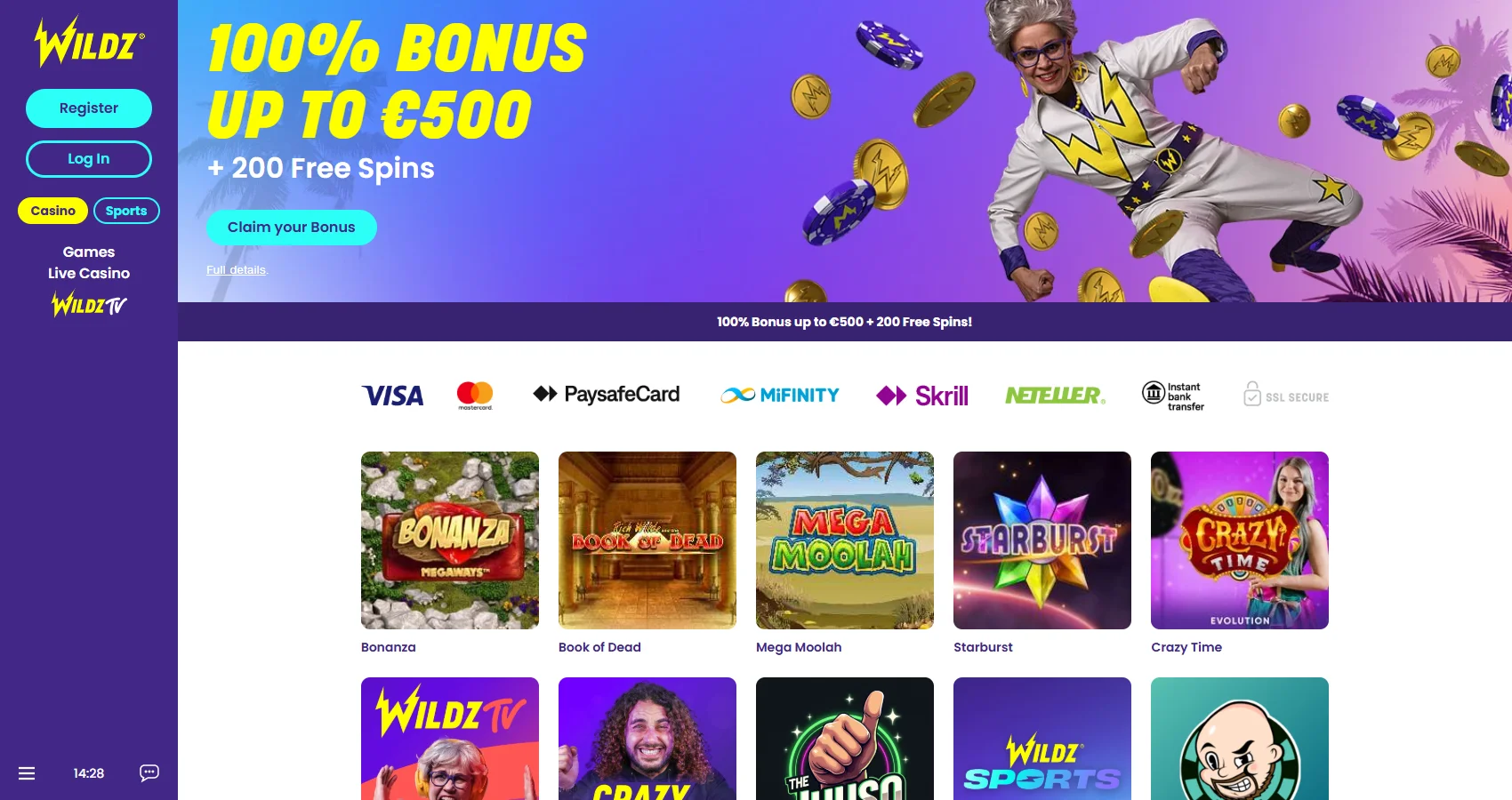Click the Neteller logo
1512x800 pixels.
coord(1056,396)
